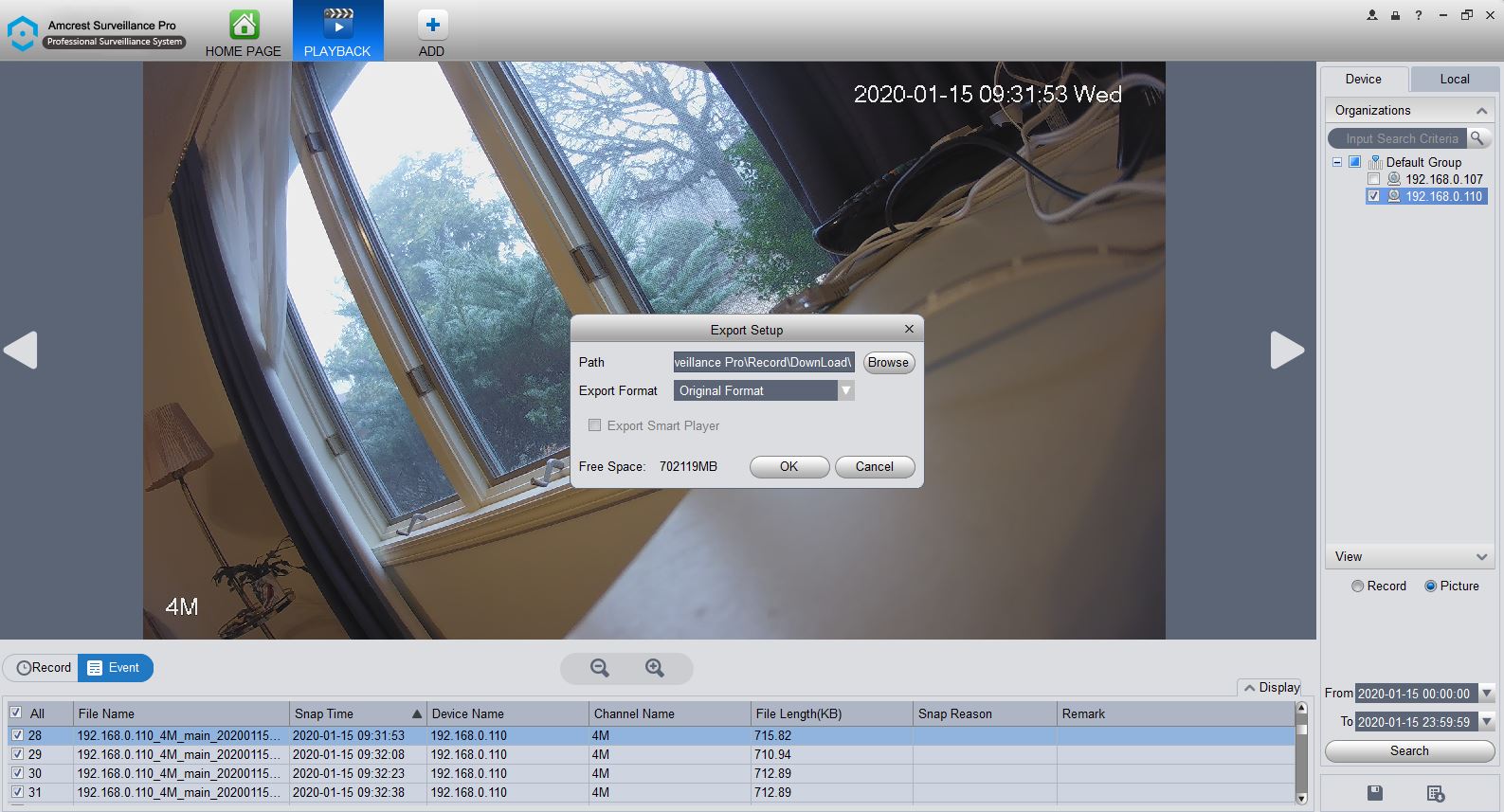Click the Default Group organization icon
Image resolution: width=1504 pixels, height=812 pixels.
(1375, 162)
